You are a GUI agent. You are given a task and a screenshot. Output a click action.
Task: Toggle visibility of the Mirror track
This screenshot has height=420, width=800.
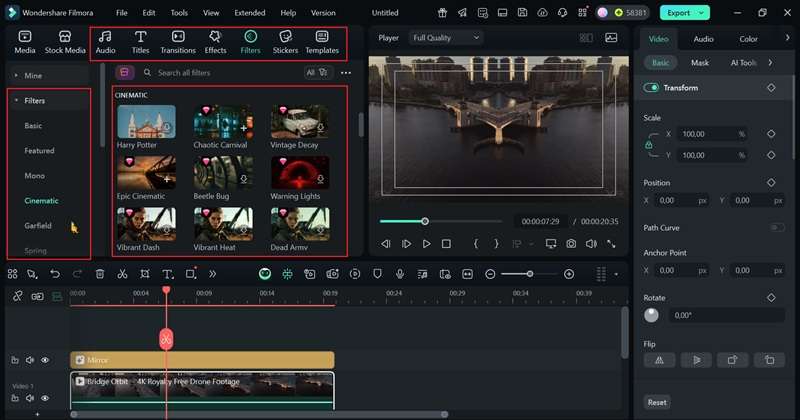click(x=45, y=360)
